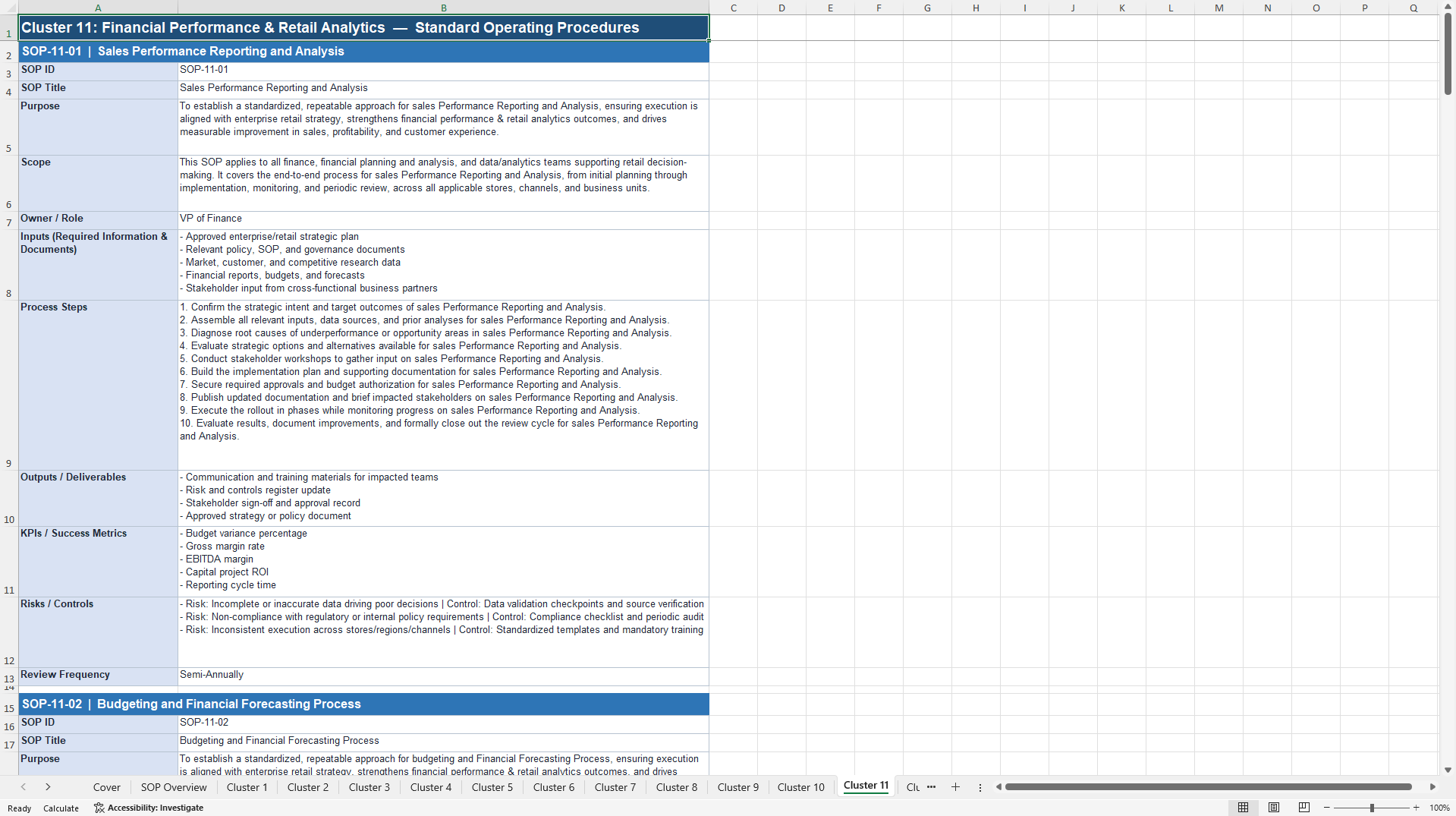Switch to Cluster 1 tab
Image resolution: width=1456 pixels, height=816 pixels.
[247, 787]
